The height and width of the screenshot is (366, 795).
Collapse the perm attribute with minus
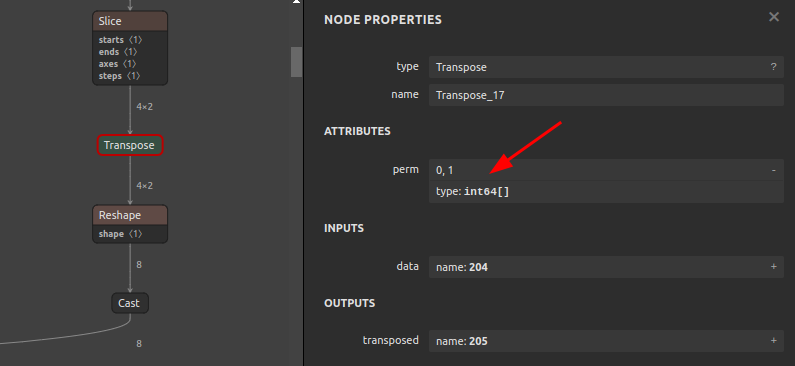[774, 170]
